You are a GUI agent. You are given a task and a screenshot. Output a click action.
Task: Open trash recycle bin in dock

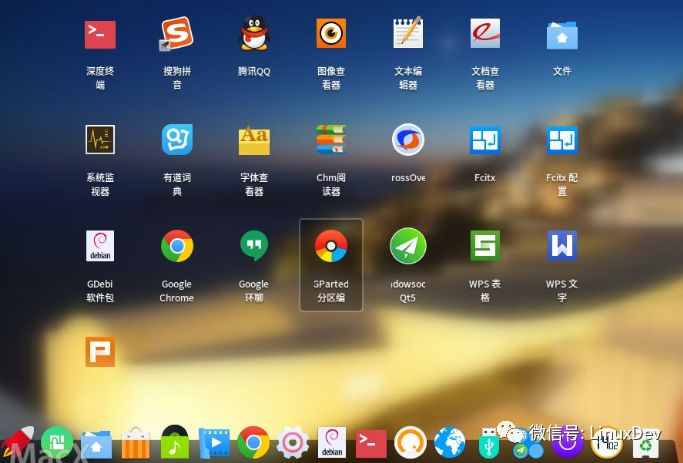[646, 444]
